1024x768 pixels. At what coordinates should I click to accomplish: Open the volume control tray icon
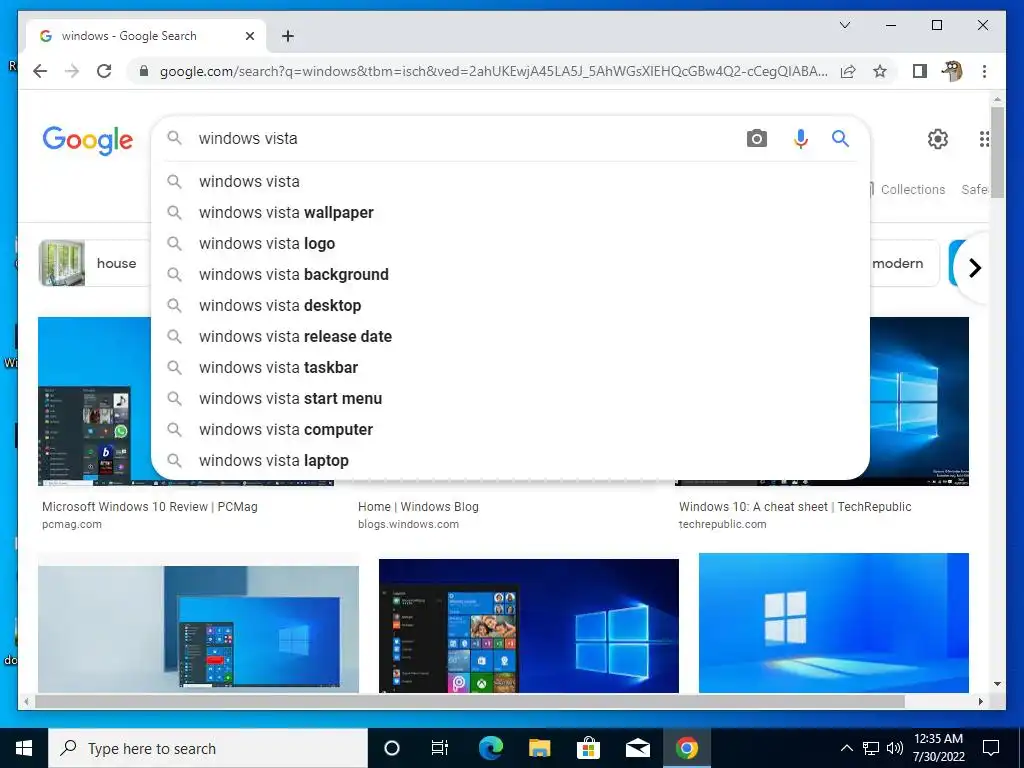pyautogui.click(x=895, y=748)
